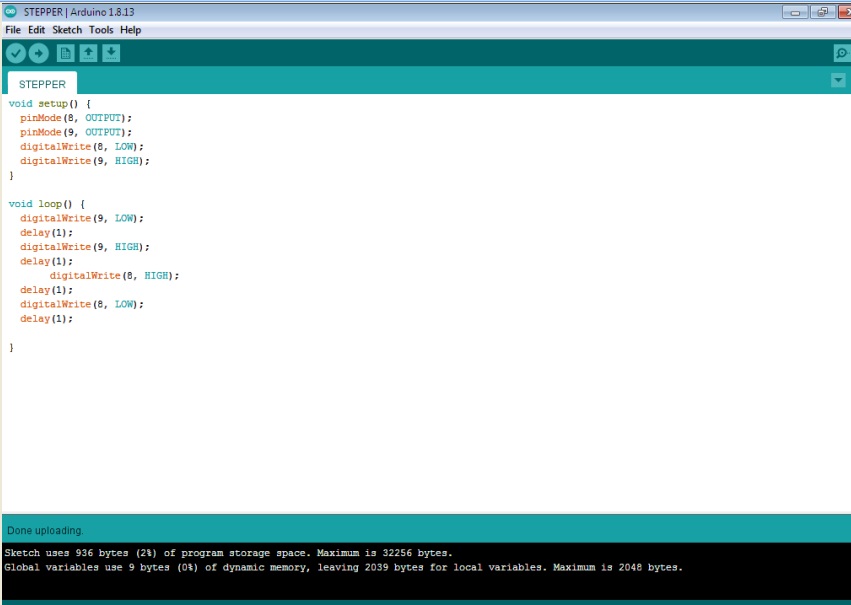The image size is (851, 605).
Task: Click the 'Global variables use 9 bytes' console line
Action: click(x=343, y=567)
